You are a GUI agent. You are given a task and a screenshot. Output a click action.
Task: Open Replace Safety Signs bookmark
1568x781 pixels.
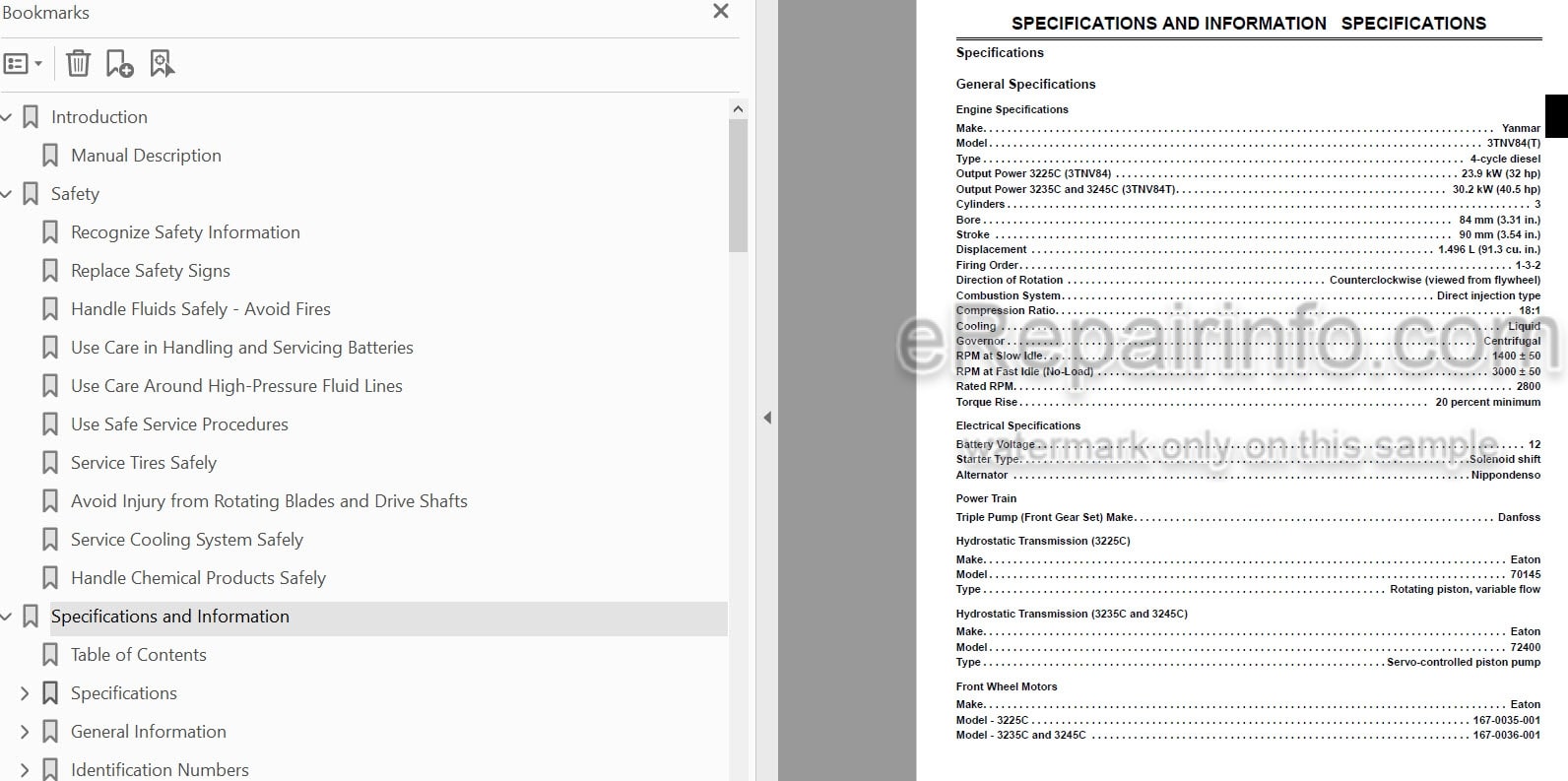tap(151, 271)
